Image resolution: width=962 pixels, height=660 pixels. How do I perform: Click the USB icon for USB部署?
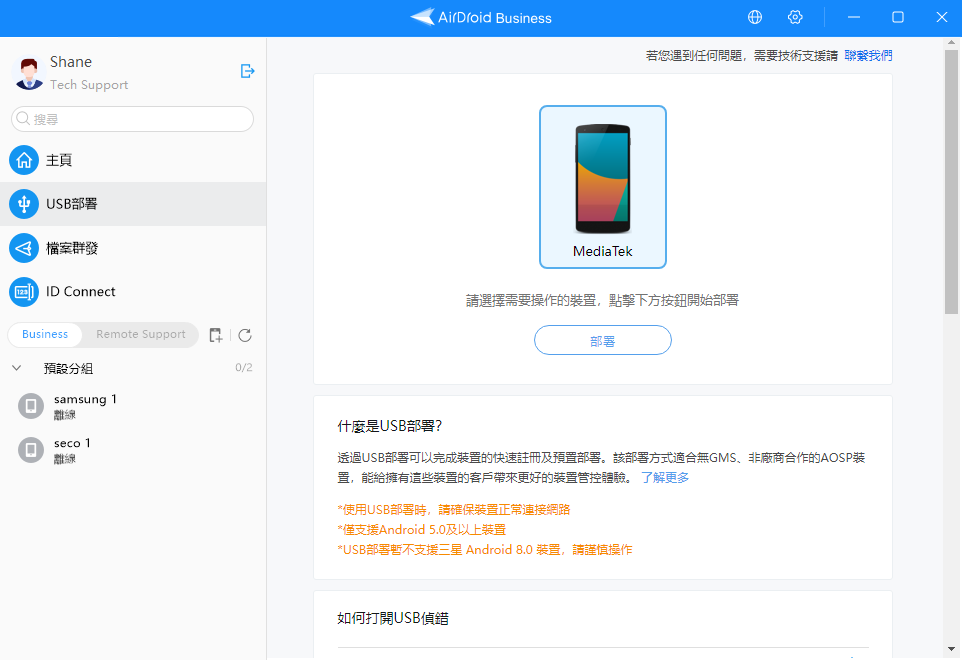24,204
